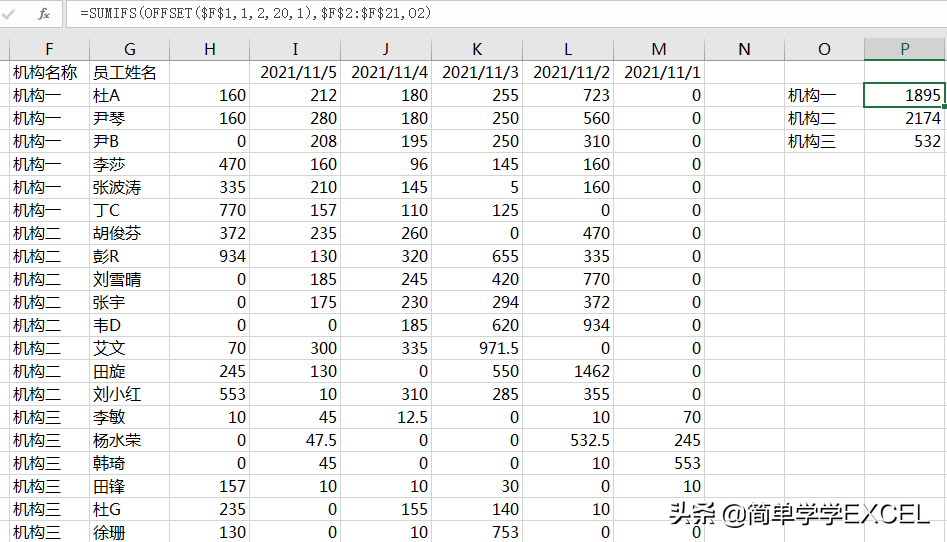Select the cell with value 532 in column P
The image size is (947, 542).
pyautogui.click(x=904, y=141)
